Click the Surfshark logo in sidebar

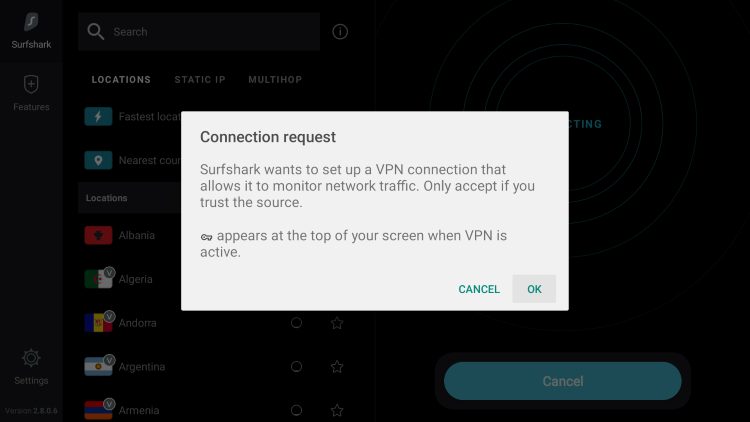[x=31, y=22]
